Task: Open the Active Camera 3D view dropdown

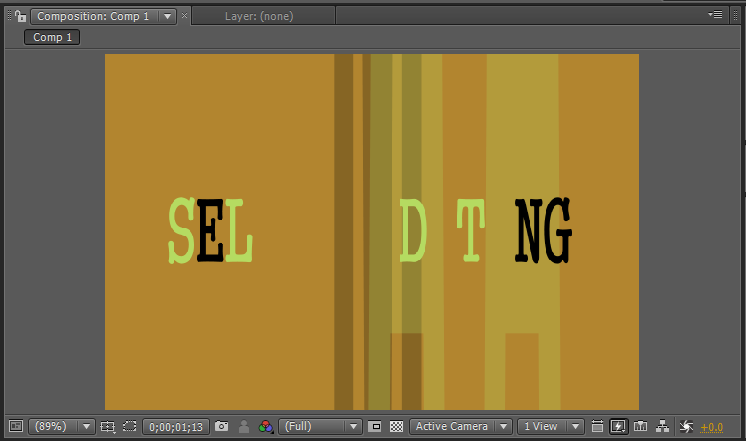Action: 461,426
